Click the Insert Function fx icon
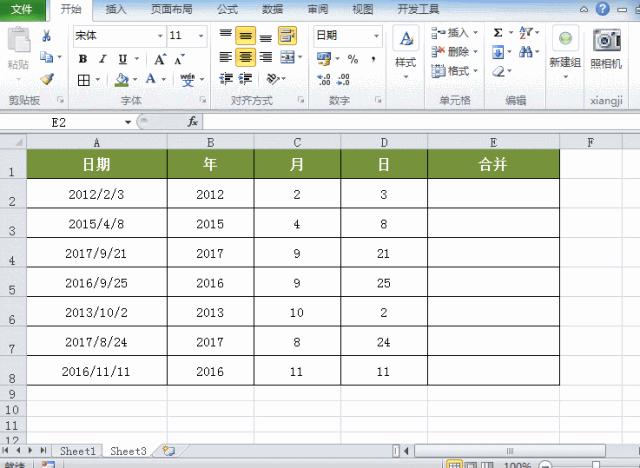This screenshot has height=468, width=640. tap(193, 122)
